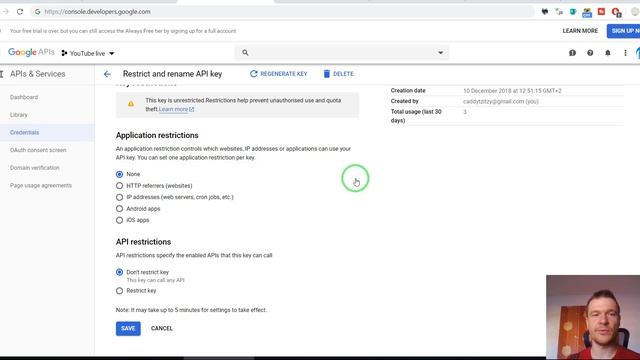This screenshot has width=640, height=360.
Task: Select Restrict key option
Action: (x=119, y=291)
